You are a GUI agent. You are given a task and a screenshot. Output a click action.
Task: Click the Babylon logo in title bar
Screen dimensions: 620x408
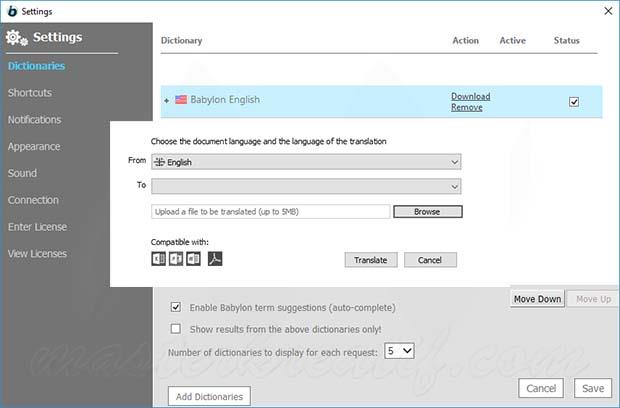tap(12, 11)
